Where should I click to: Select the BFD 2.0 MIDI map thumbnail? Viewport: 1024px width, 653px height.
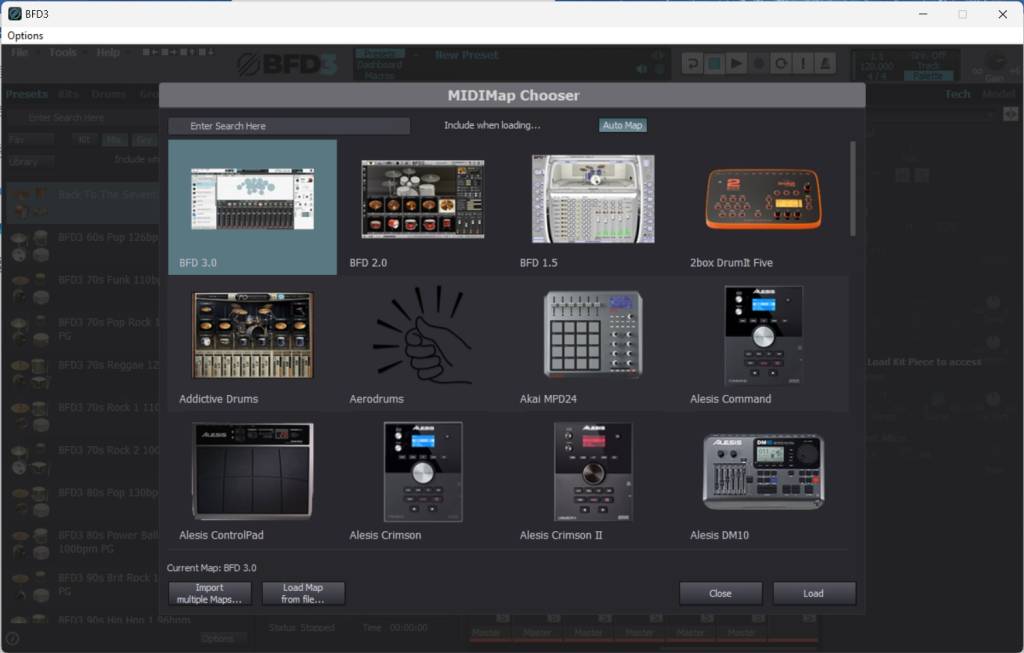click(x=422, y=198)
